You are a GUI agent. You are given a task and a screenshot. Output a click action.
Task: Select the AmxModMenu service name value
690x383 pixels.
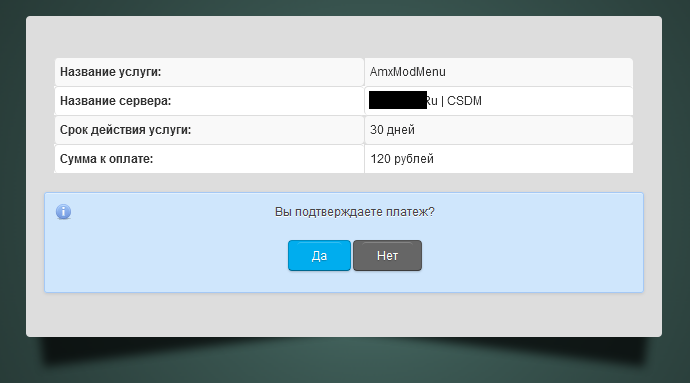pyautogui.click(x=407, y=72)
